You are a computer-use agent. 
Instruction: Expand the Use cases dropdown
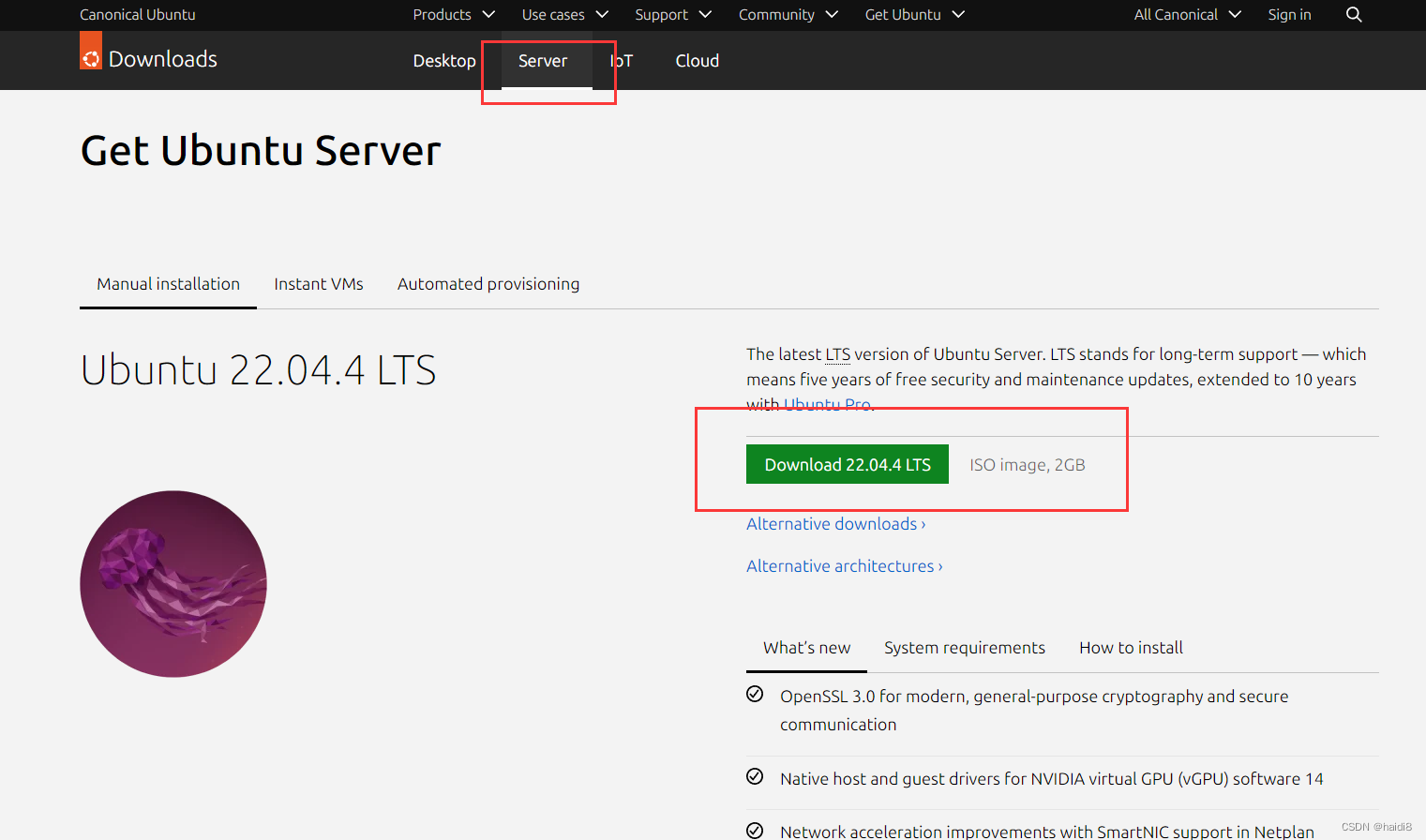tap(565, 15)
